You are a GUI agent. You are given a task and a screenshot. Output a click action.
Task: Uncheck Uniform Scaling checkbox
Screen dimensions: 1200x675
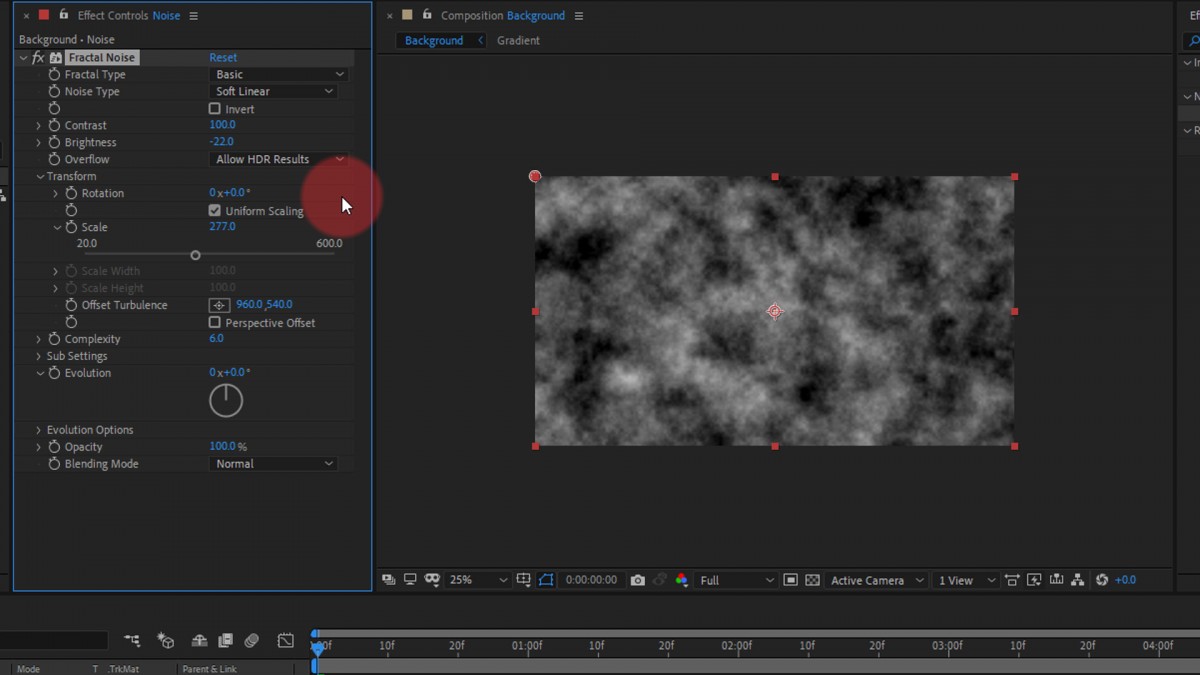214,210
